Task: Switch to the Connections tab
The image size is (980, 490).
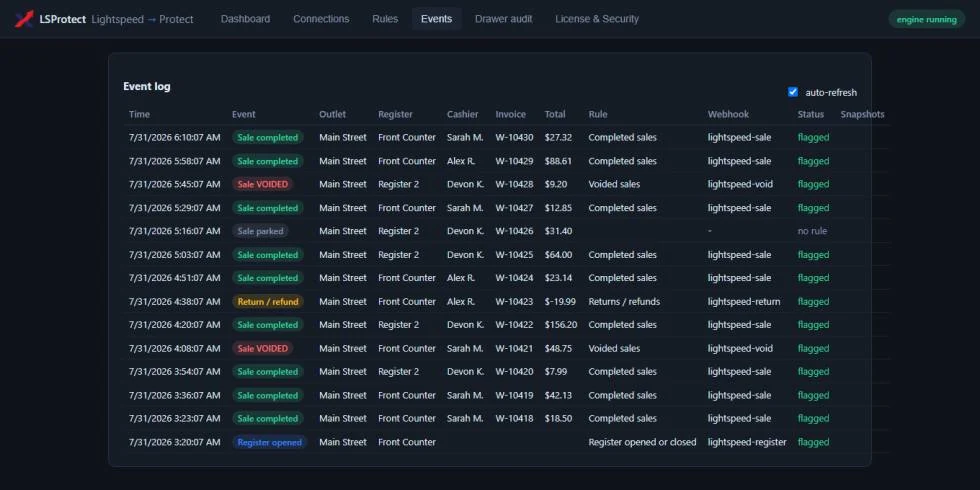Action: (321, 19)
